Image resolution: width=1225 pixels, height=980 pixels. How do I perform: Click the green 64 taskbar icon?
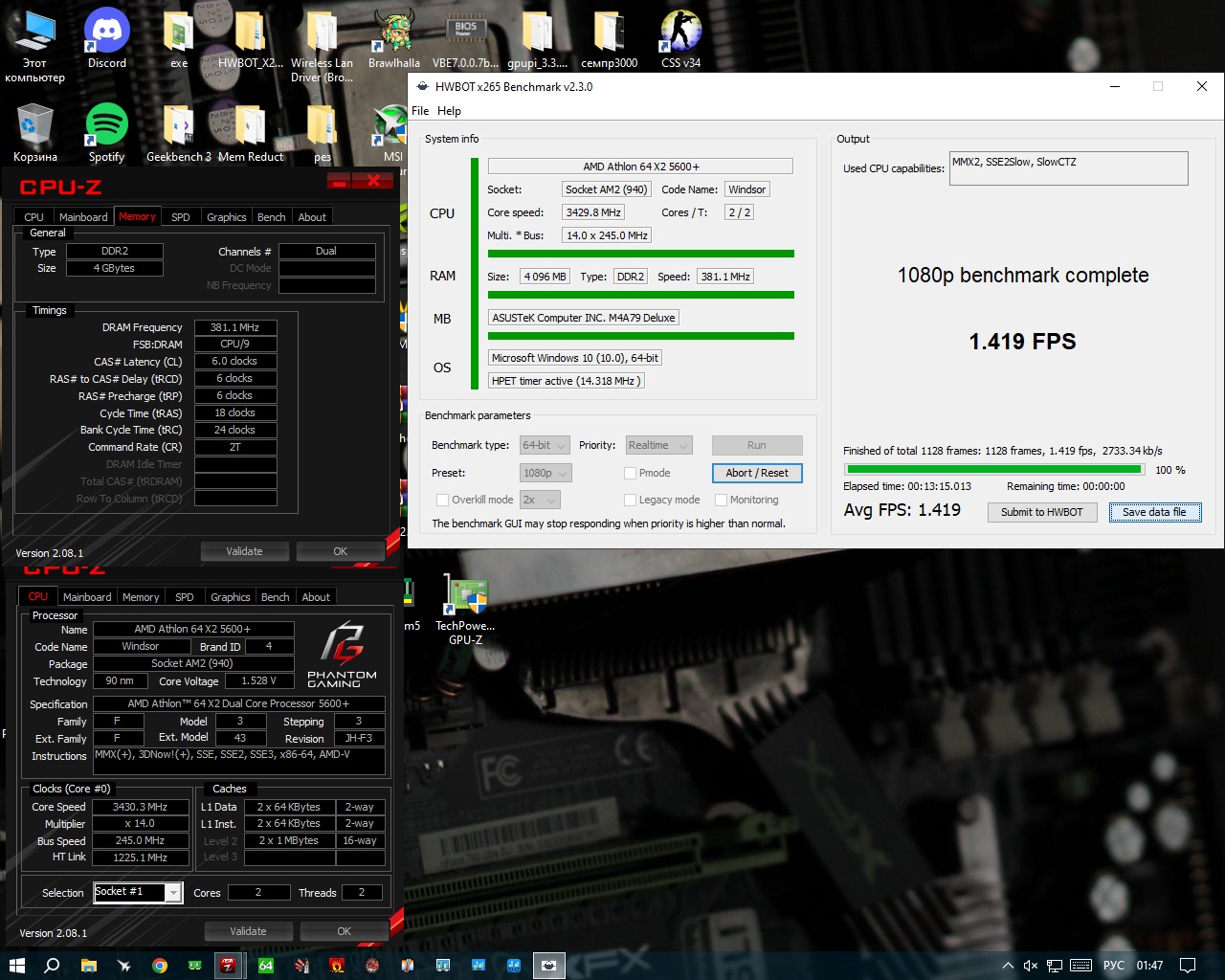pos(266,965)
